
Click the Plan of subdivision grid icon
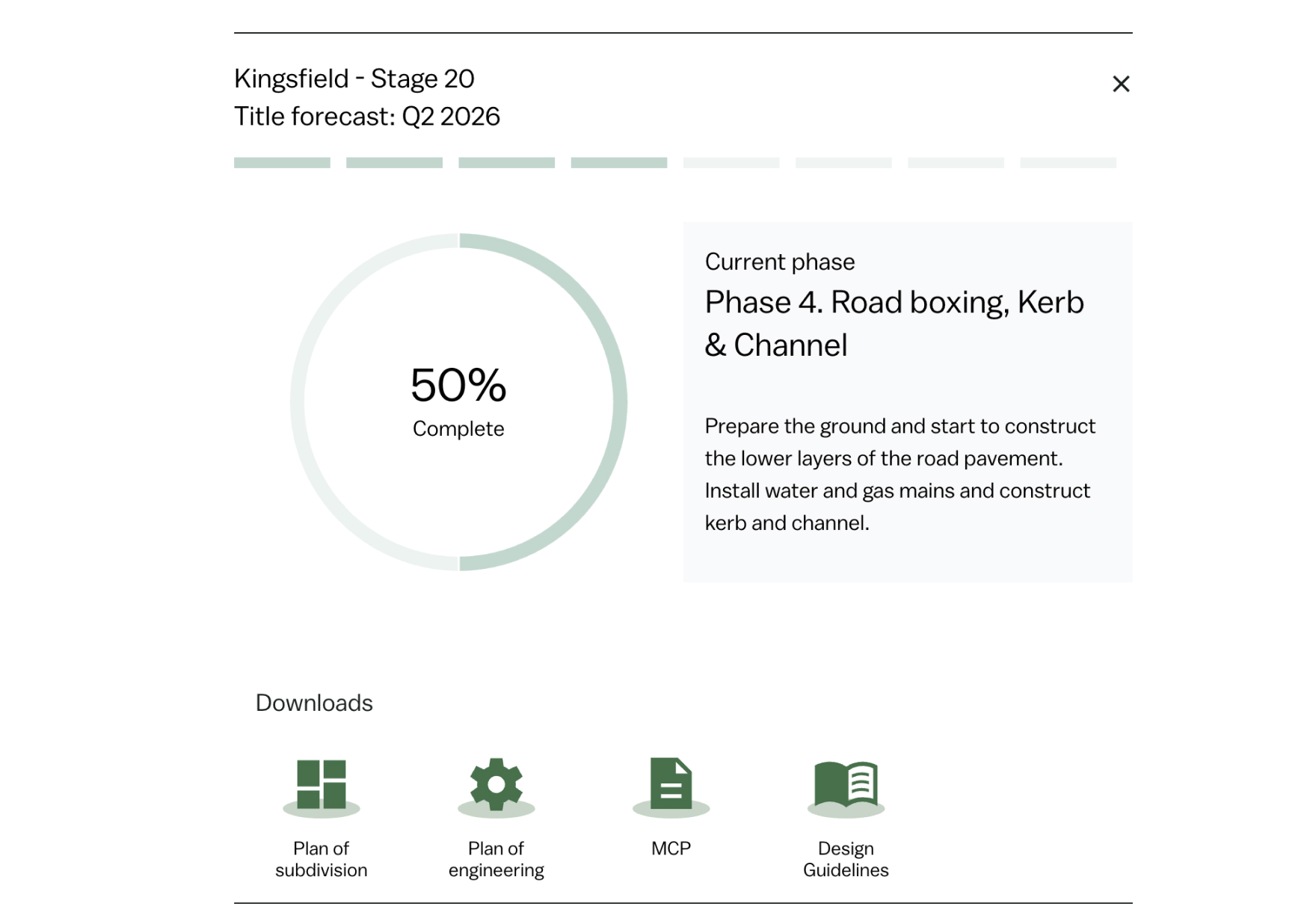[x=322, y=784]
